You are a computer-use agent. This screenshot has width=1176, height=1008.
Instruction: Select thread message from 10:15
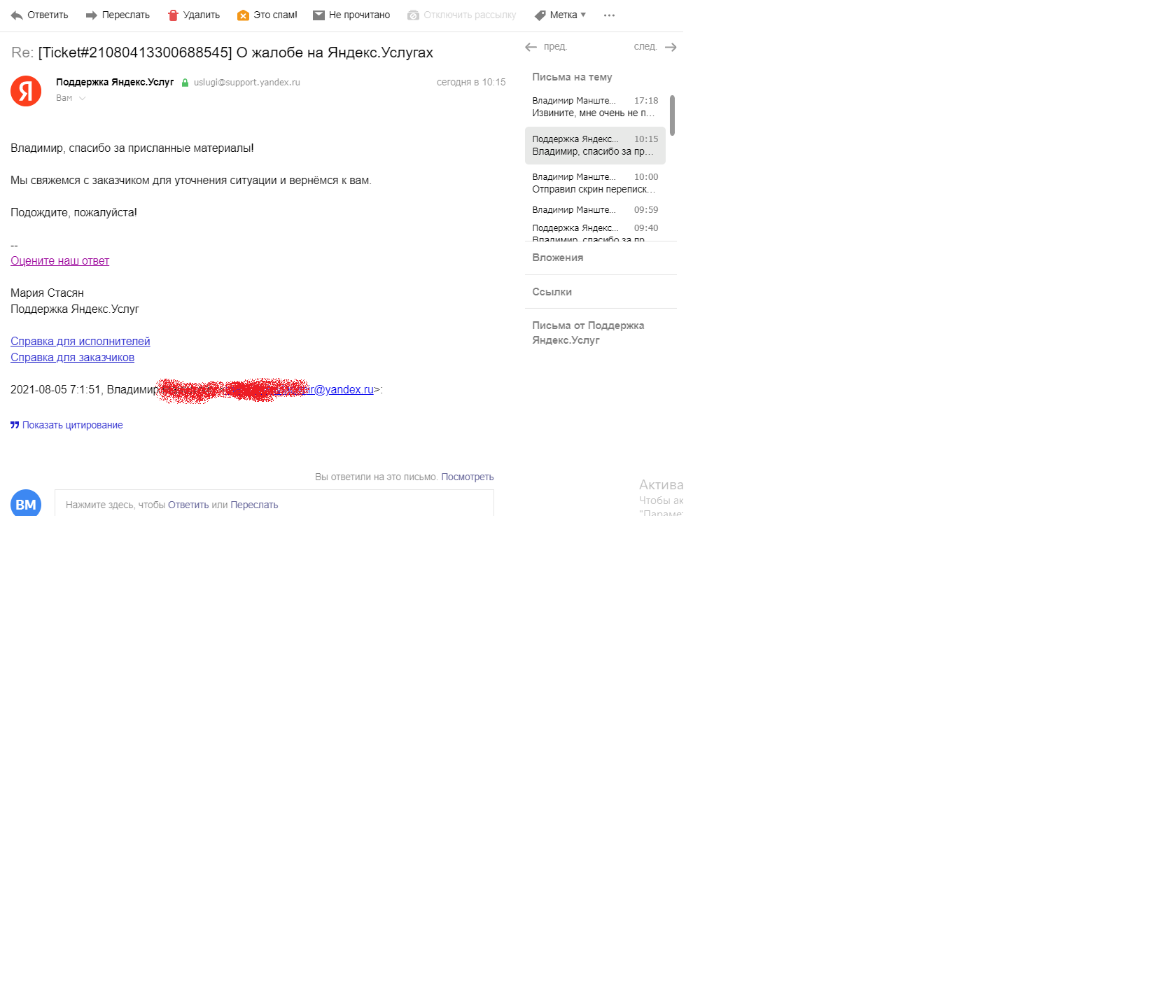pyautogui.click(x=595, y=145)
